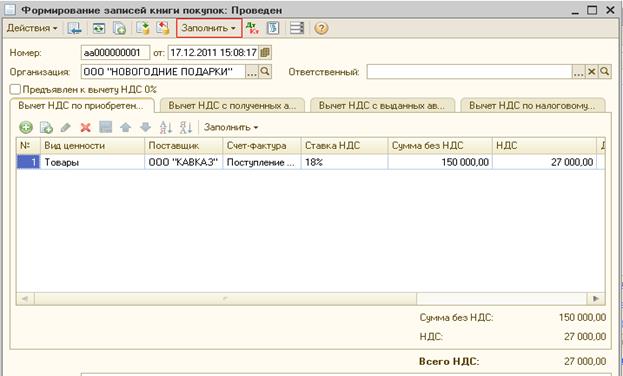Image resolution: width=623 pixels, height=376 pixels.
Task: Delete the row with the red cross icon
Action: pyautogui.click(x=85, y=128)
